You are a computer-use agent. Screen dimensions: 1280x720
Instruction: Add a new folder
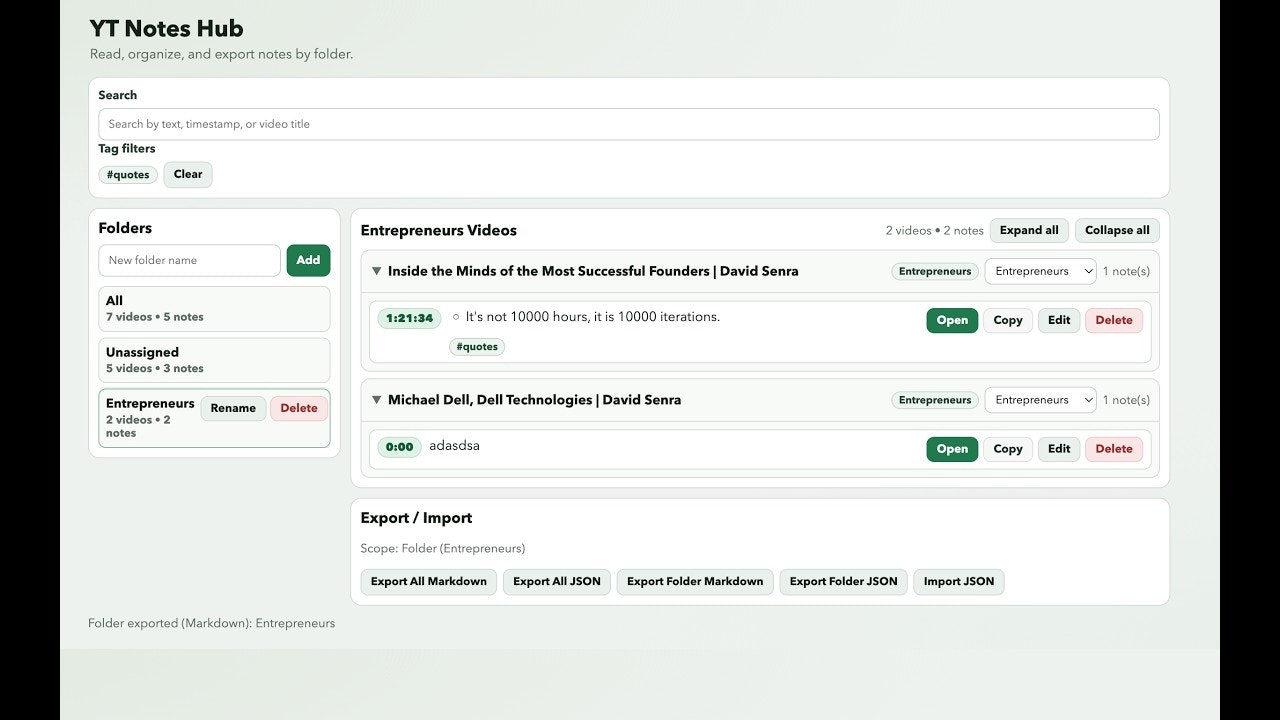[x=308, y=260]
